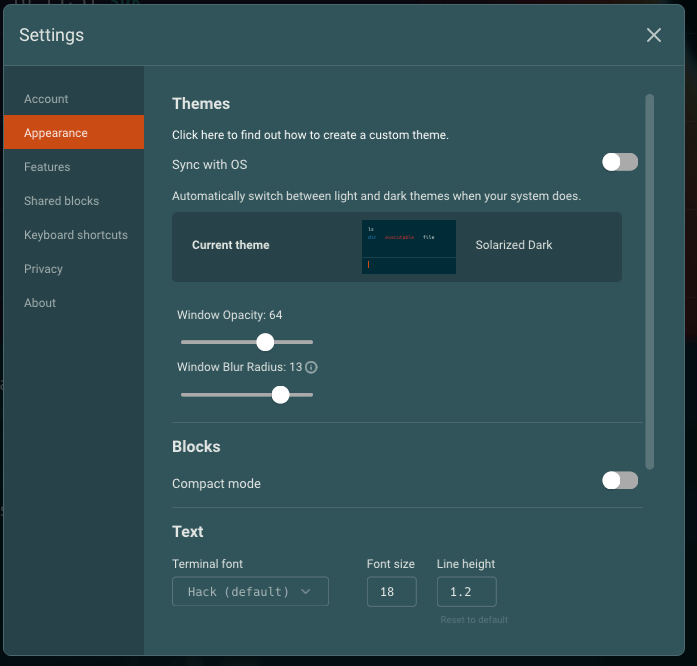Click the Window Opacity slider handle

point(265,342)
